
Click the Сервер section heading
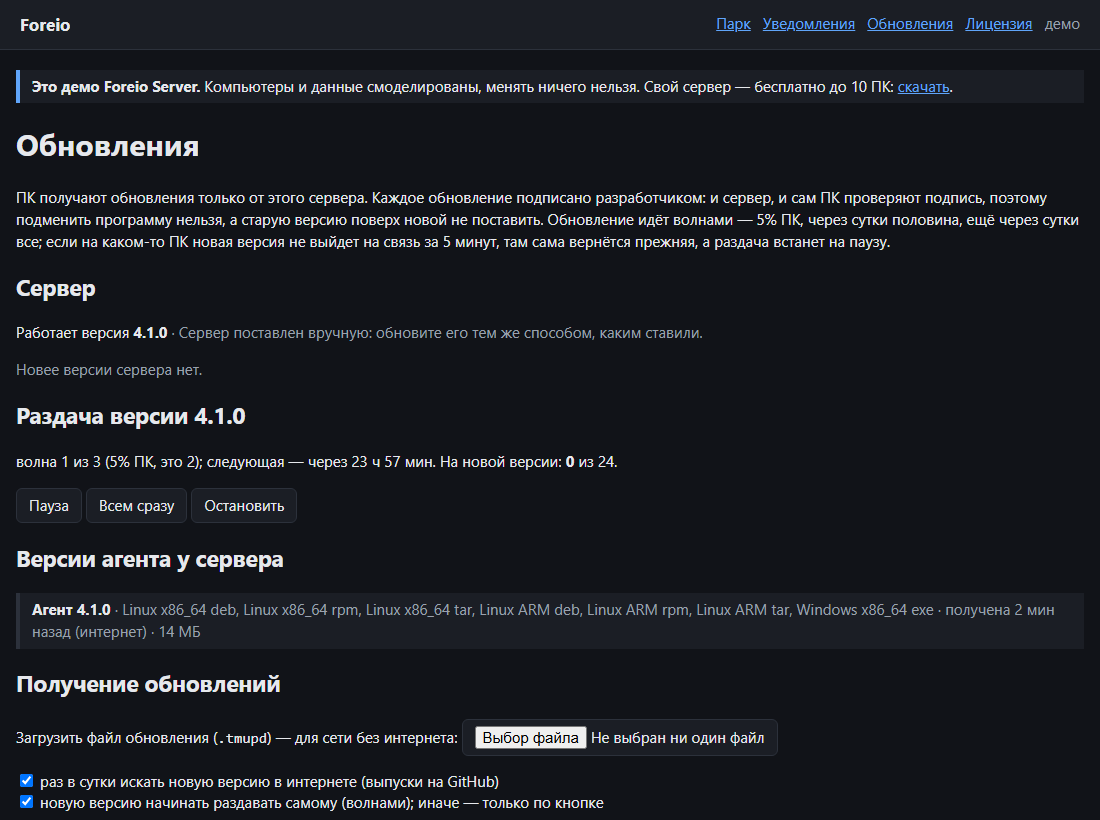click(55, 289)
